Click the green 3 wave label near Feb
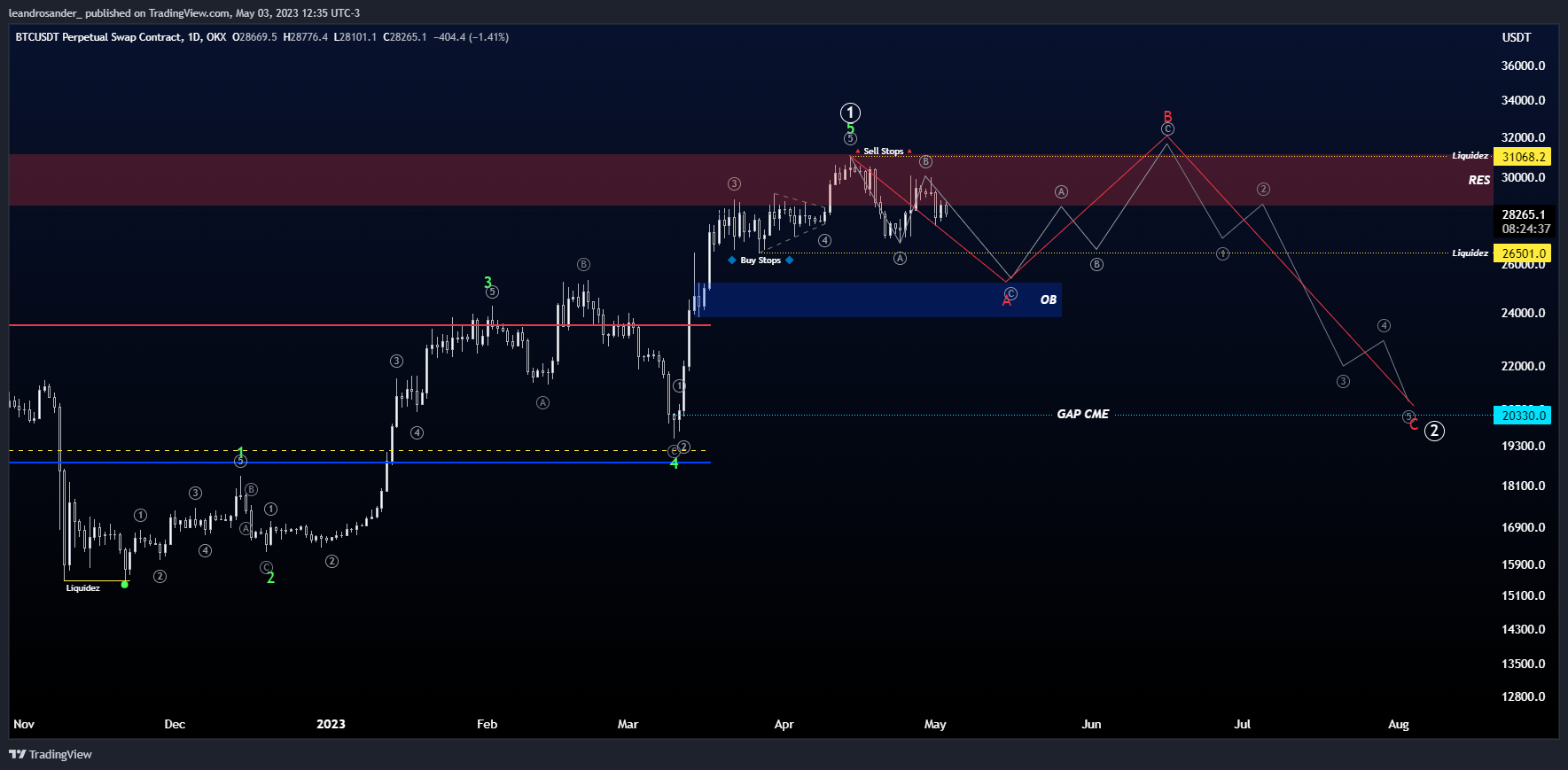 click(x=488, y=283)
